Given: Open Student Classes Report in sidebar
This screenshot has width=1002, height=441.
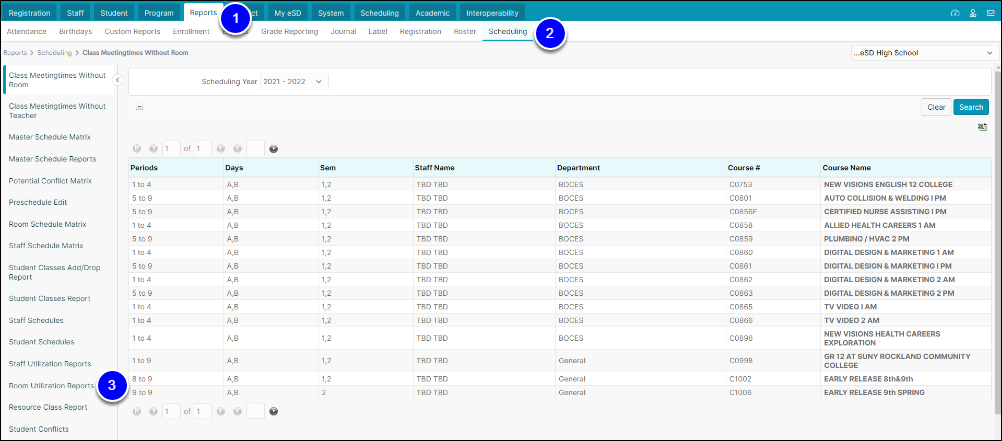Looking at the screenshot, I should [x=49, y=298].
